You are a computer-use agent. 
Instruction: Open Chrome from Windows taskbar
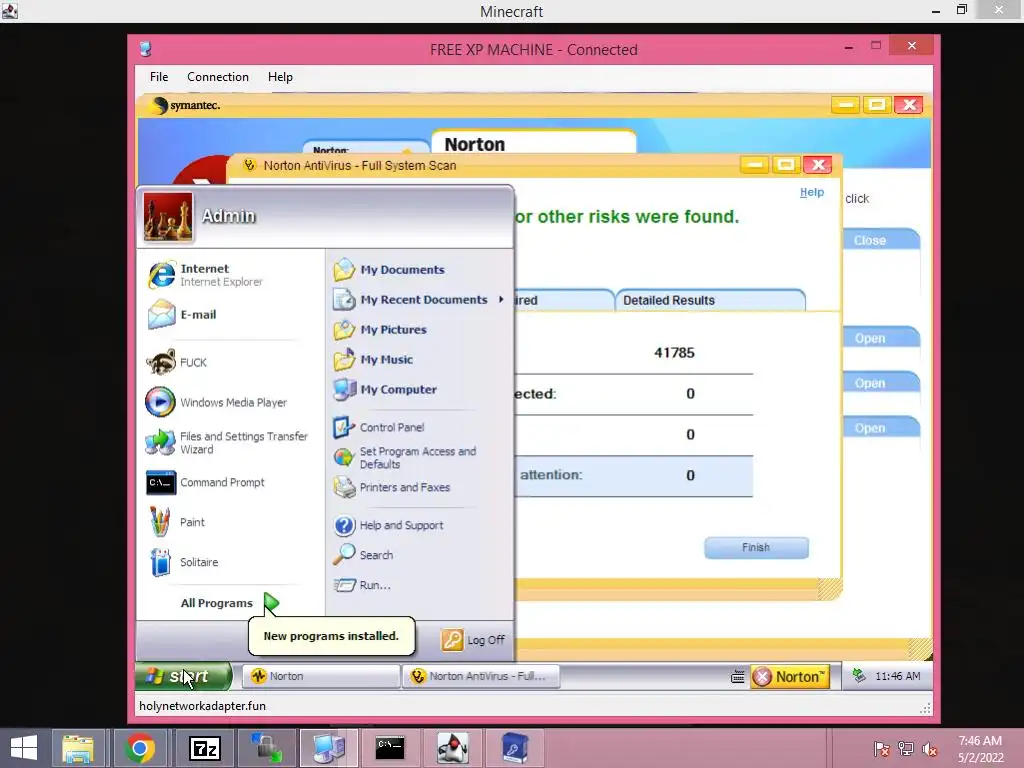(139, 748)
